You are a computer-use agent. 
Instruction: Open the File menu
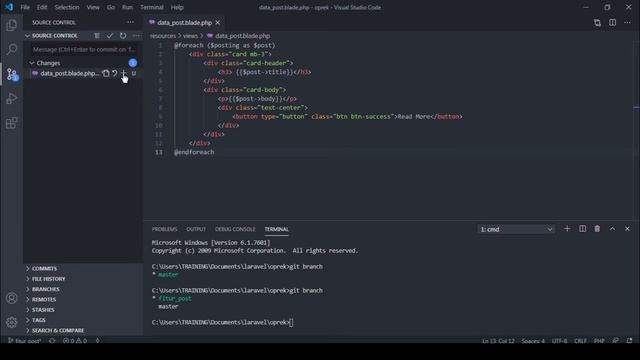25,7
